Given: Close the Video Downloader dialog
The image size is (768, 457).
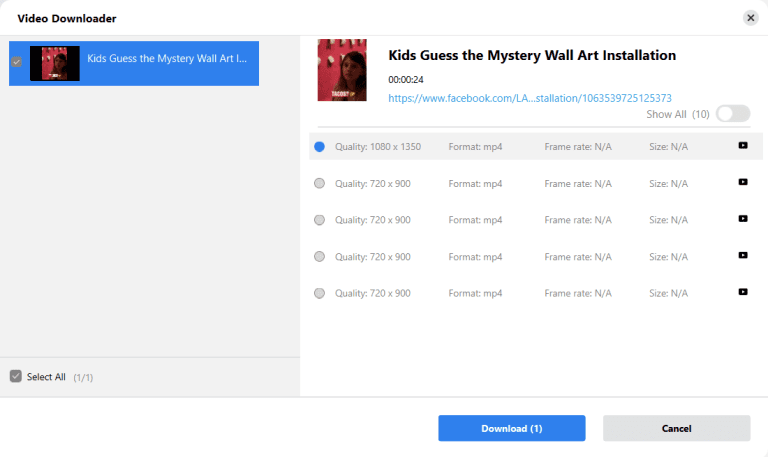Looking at the screenshot, I should pos(750,18).
